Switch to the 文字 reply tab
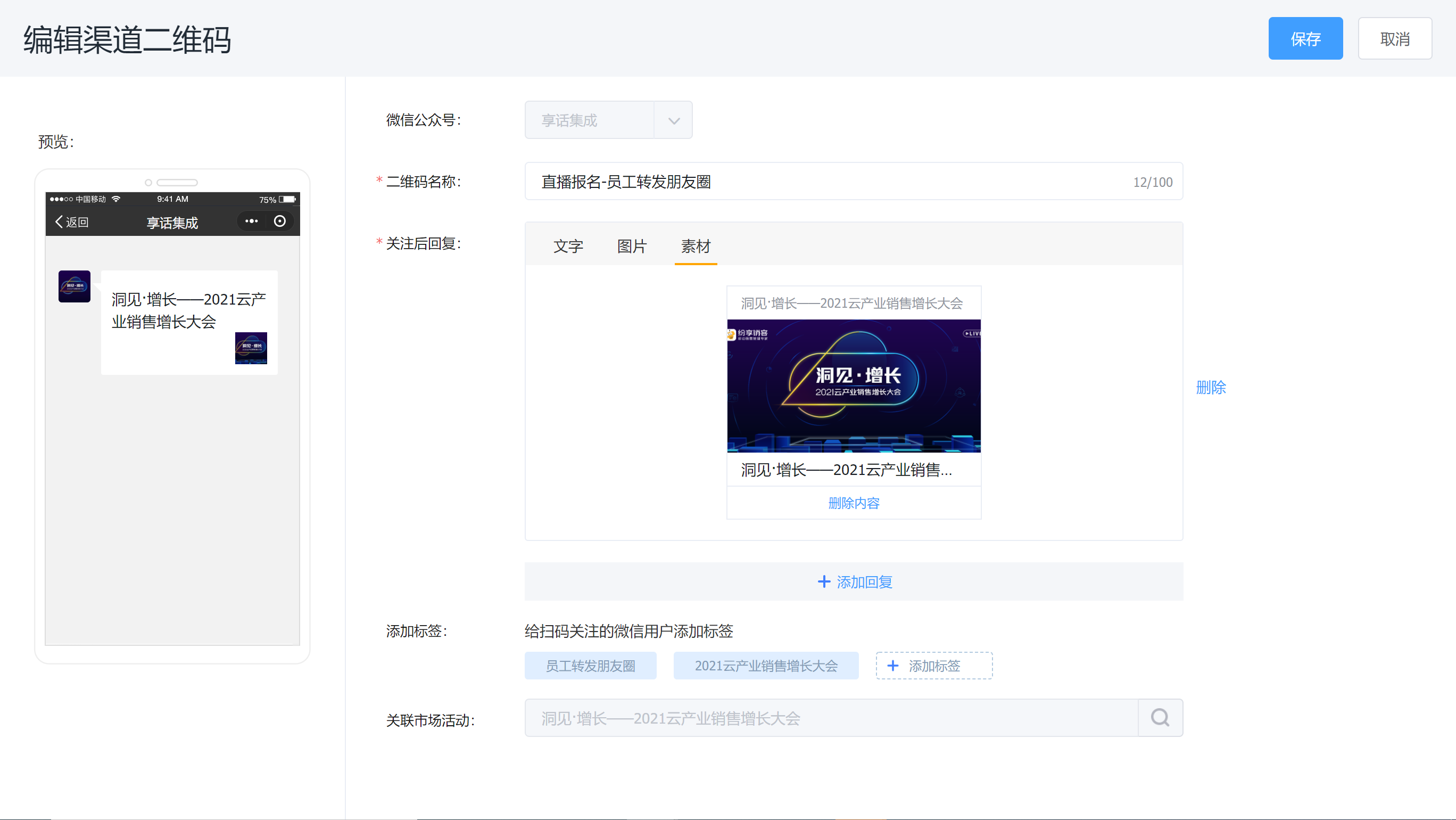This screenshot has height=820, width=1456. coord(568,246)
